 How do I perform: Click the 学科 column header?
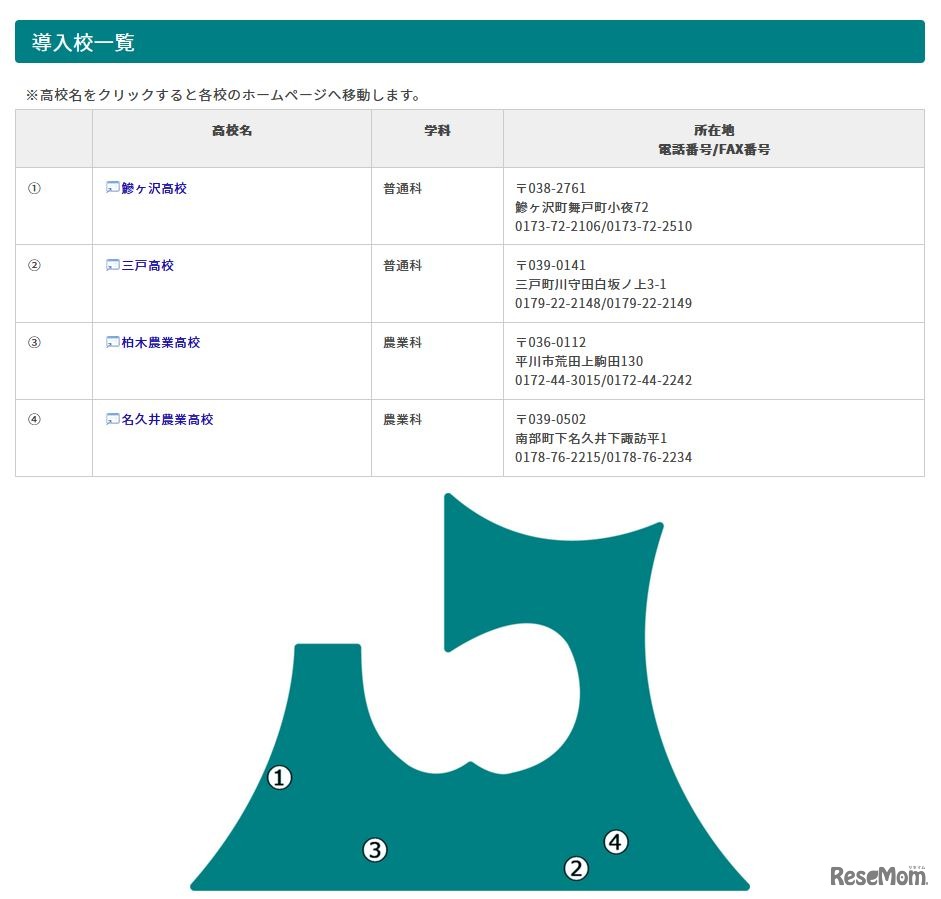[x=436, y=132]
